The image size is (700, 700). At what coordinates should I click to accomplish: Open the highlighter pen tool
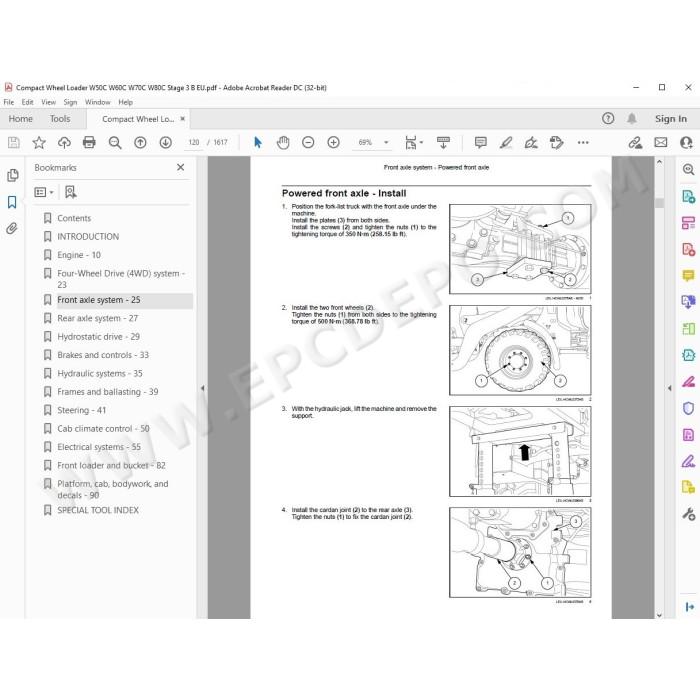(506, 142)
